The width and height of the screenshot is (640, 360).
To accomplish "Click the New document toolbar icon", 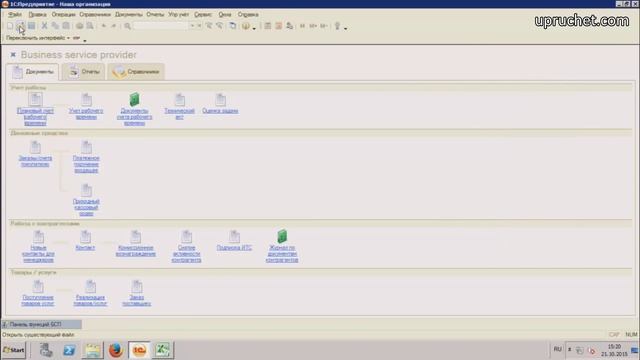I will 10,26.
